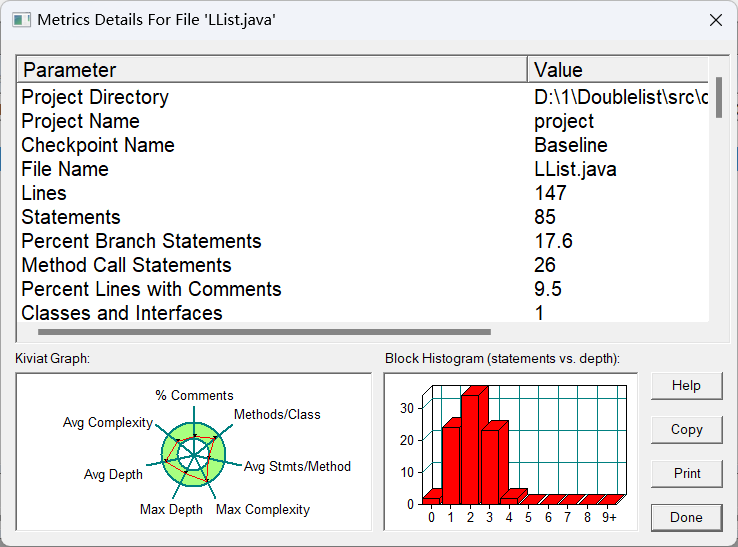Click the value 85 for Statements

pos(545,217)
